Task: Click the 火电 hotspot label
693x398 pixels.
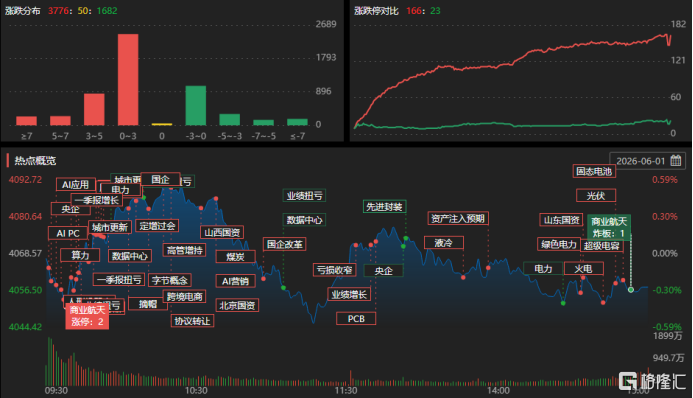Action: 583,269
